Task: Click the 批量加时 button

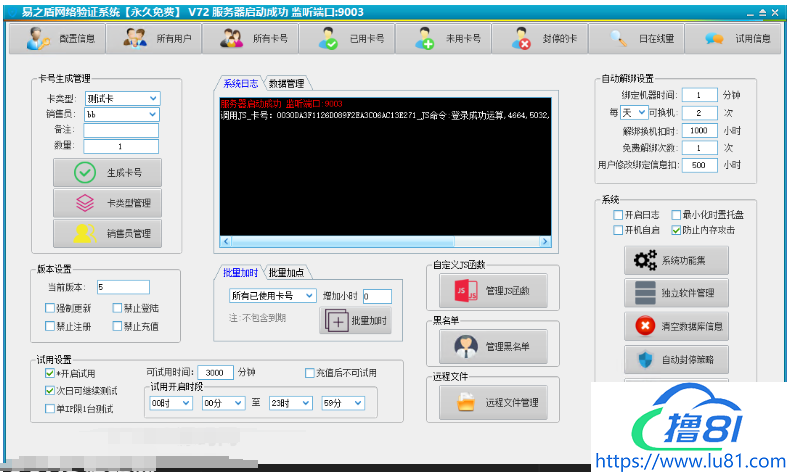Action: (x=355, y=320)
